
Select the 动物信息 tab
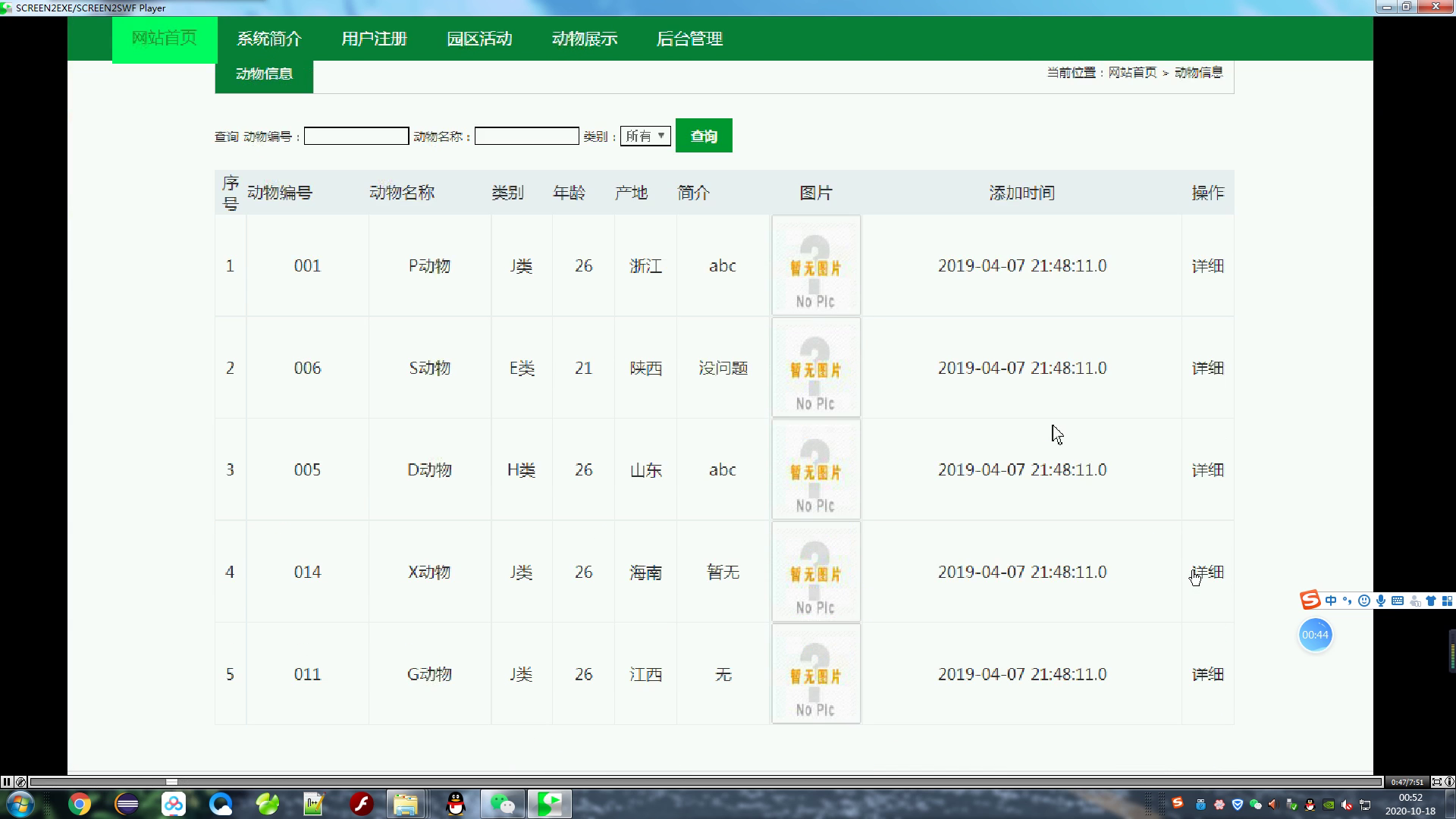264,74
